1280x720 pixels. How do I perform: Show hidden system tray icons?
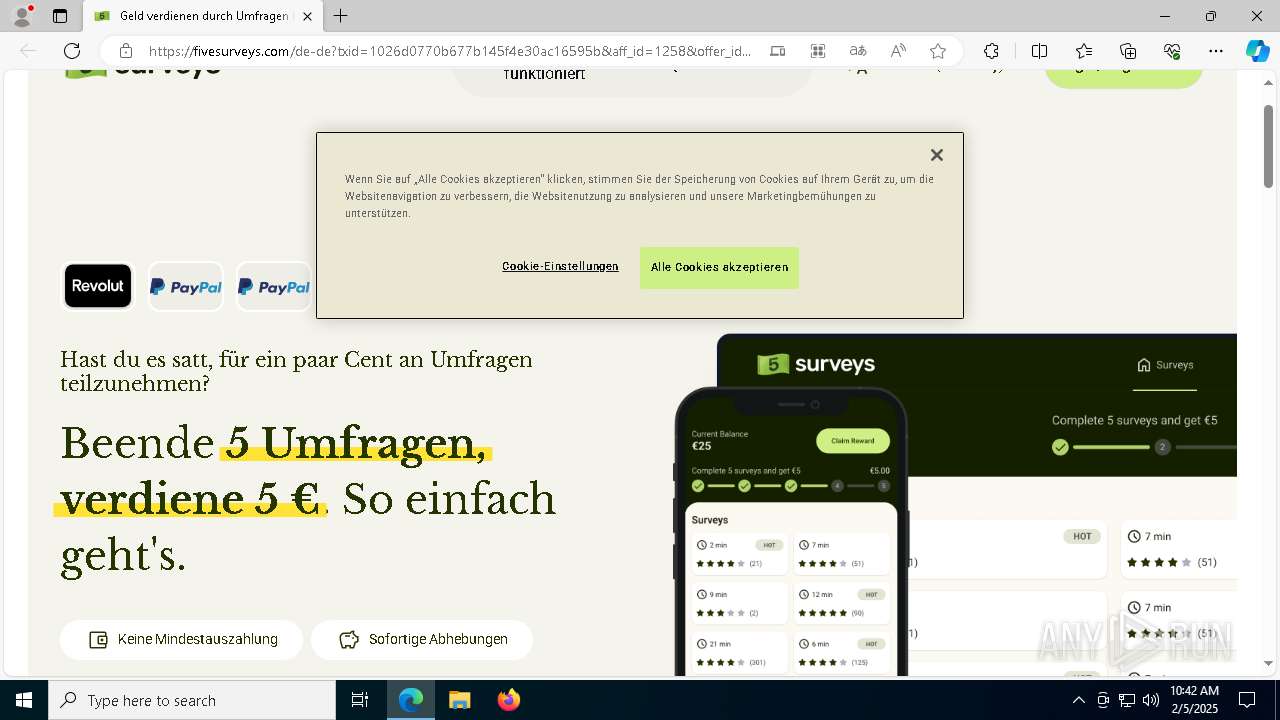(x=1079, y=700)
